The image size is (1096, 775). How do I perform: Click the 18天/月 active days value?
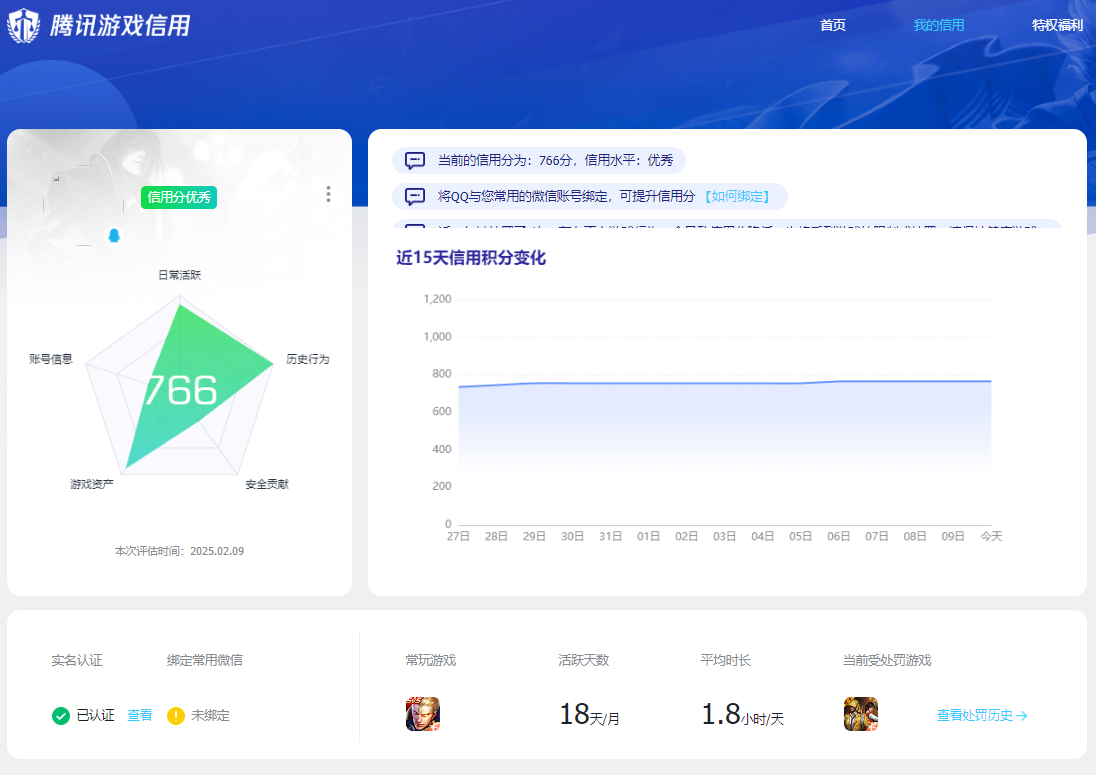589,715
